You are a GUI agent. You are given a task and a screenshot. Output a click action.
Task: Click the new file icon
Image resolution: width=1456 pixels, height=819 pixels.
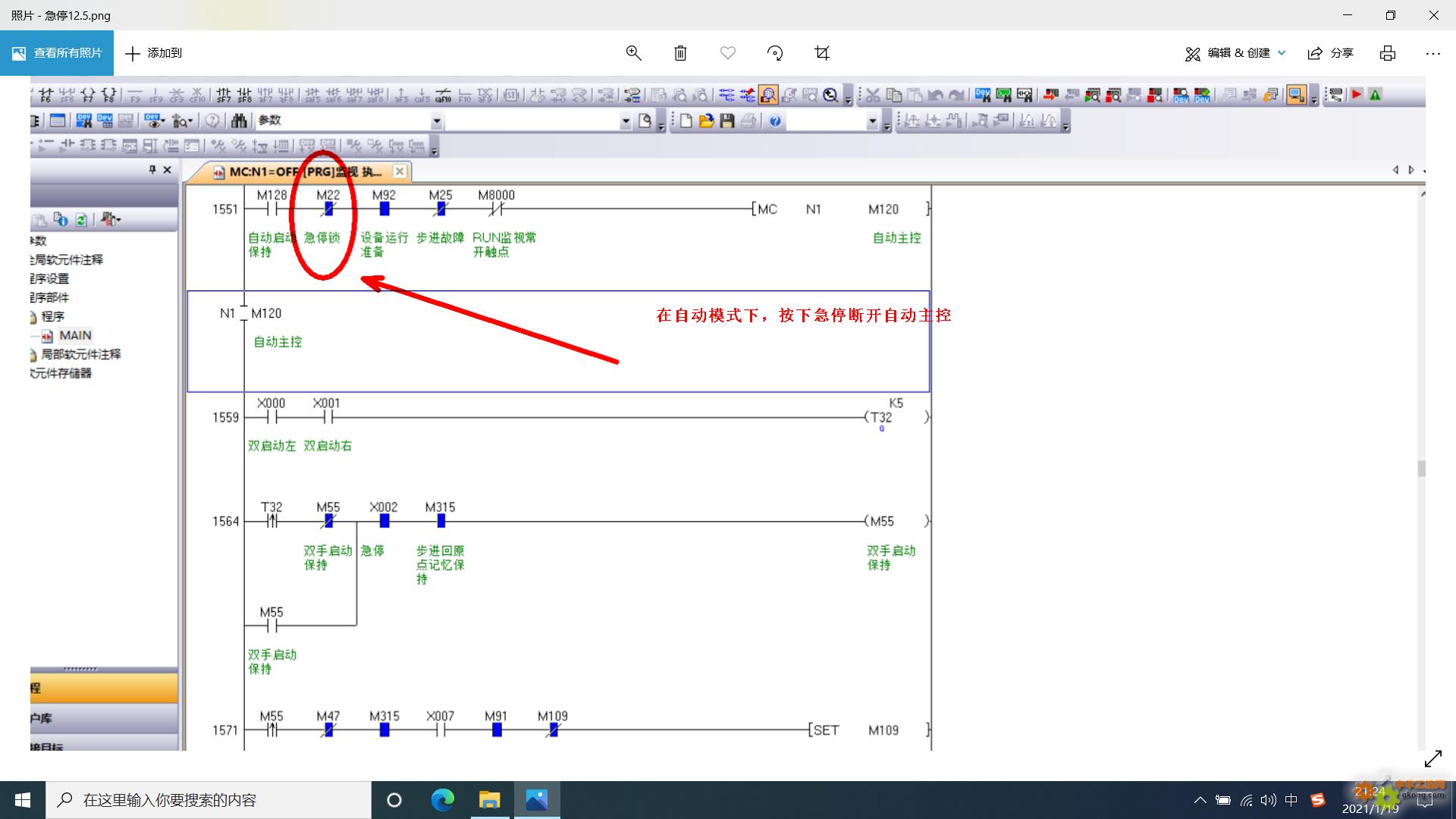(686, 121)
